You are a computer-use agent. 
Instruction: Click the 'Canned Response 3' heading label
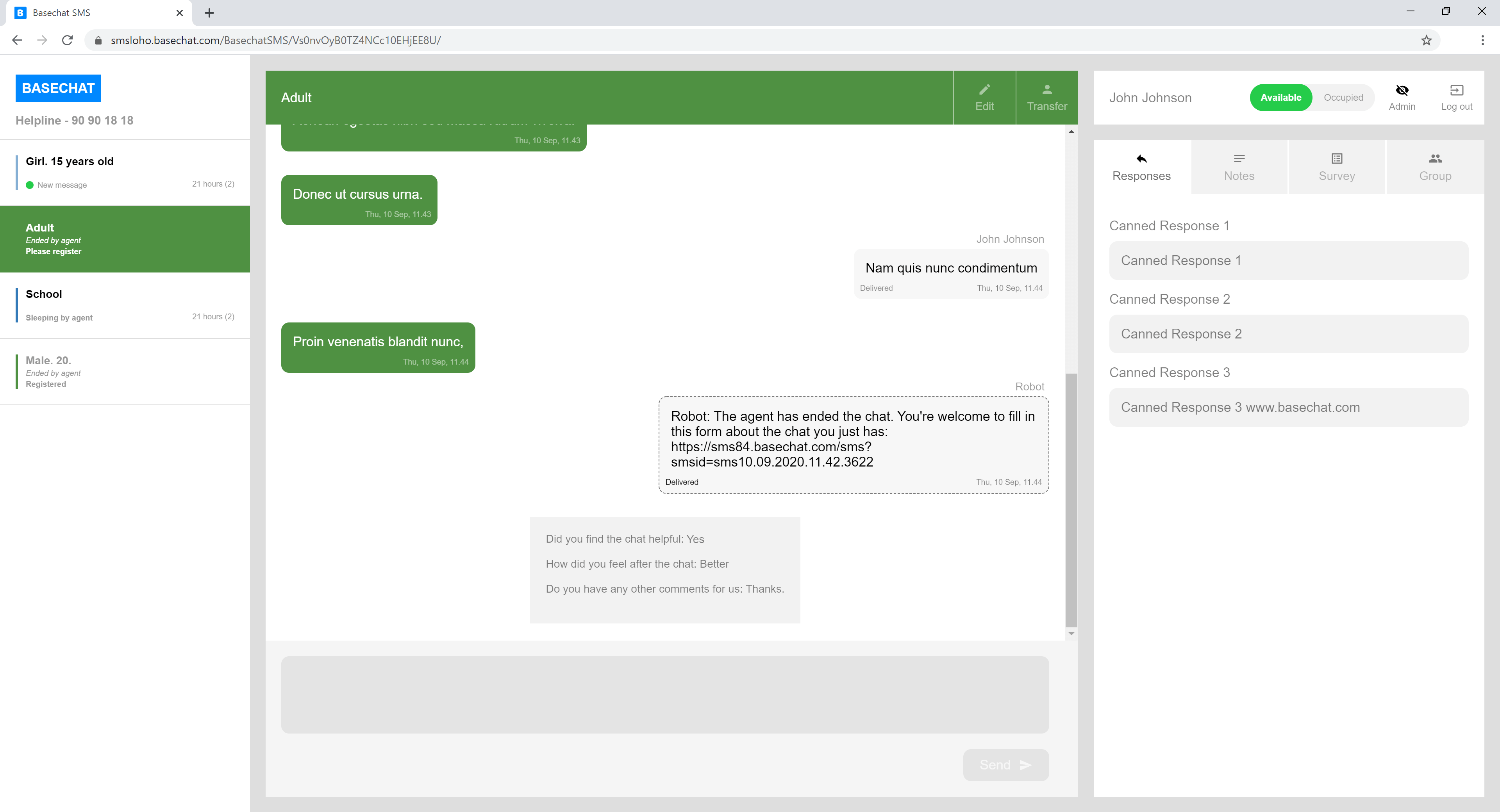pyautogui.click(x=1169, y=372)
